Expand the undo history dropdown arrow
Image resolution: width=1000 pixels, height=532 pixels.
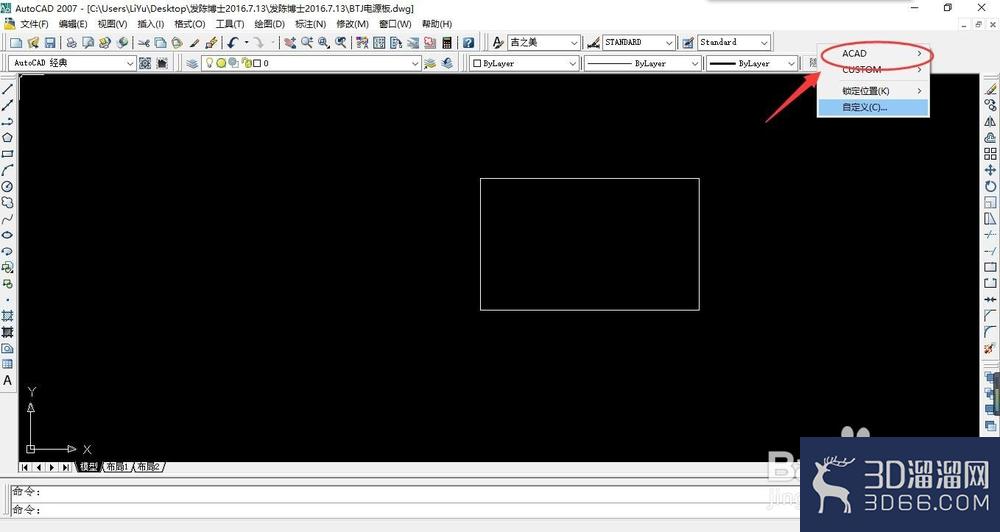(246, 42)
